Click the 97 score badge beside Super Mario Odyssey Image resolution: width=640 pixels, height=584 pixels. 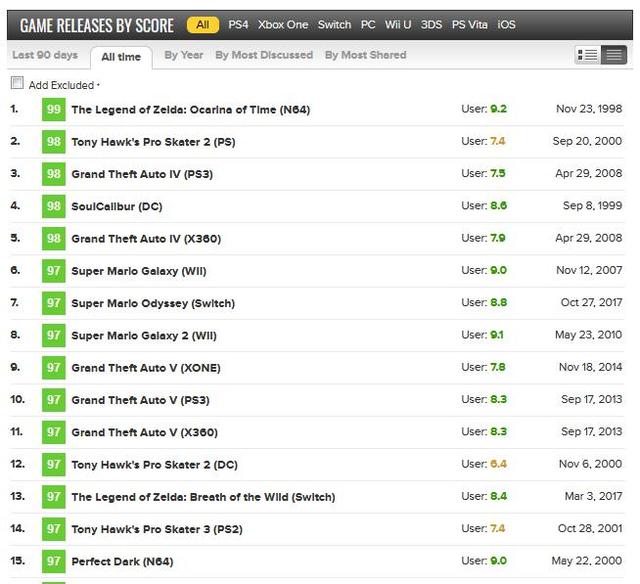pyautogui.click(x=53, y=303)
